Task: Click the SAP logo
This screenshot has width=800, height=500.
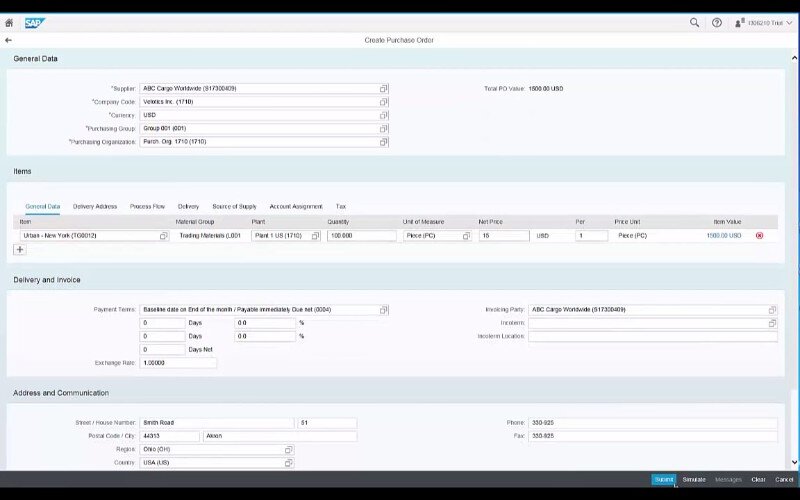Action: coord(35,22)
